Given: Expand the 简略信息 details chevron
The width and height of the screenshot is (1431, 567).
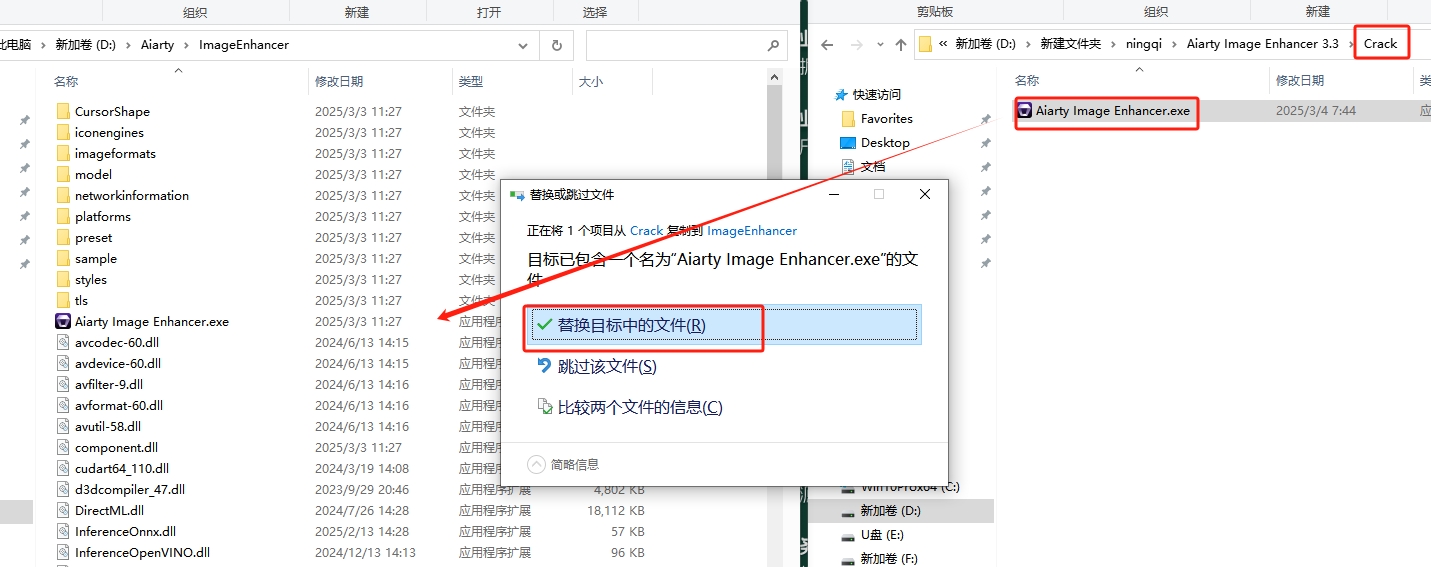Looking at the screenshot, I should 537,464.
